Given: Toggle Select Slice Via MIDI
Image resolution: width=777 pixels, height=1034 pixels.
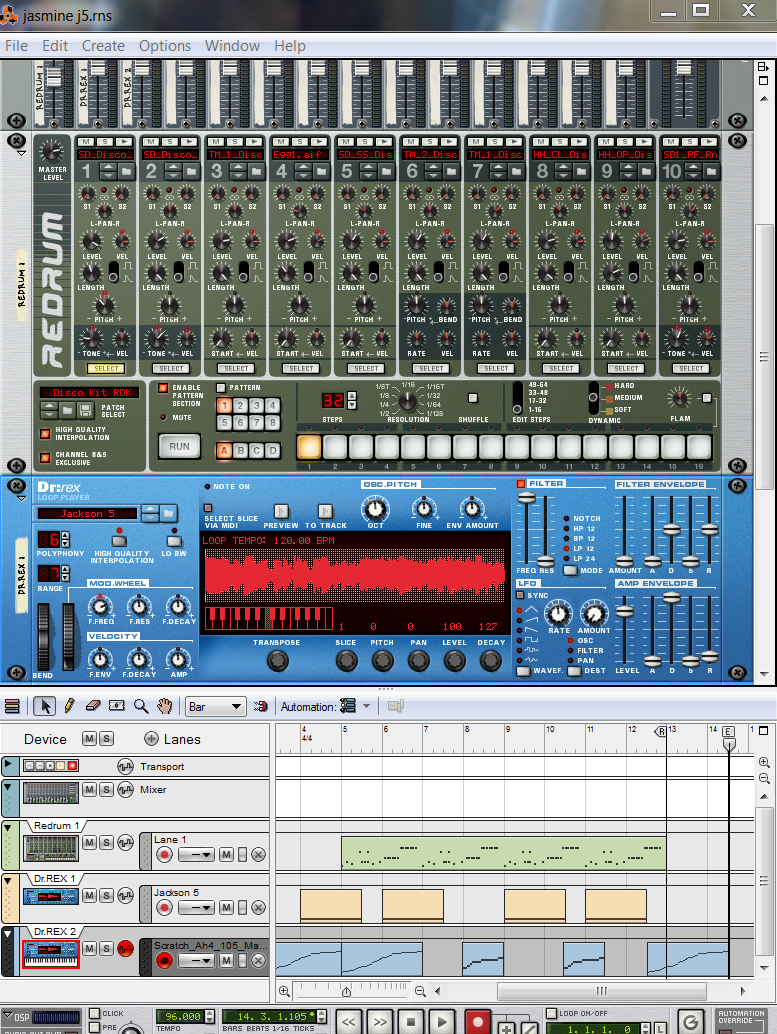Looking at the screenshot, I should click(208, 508).
